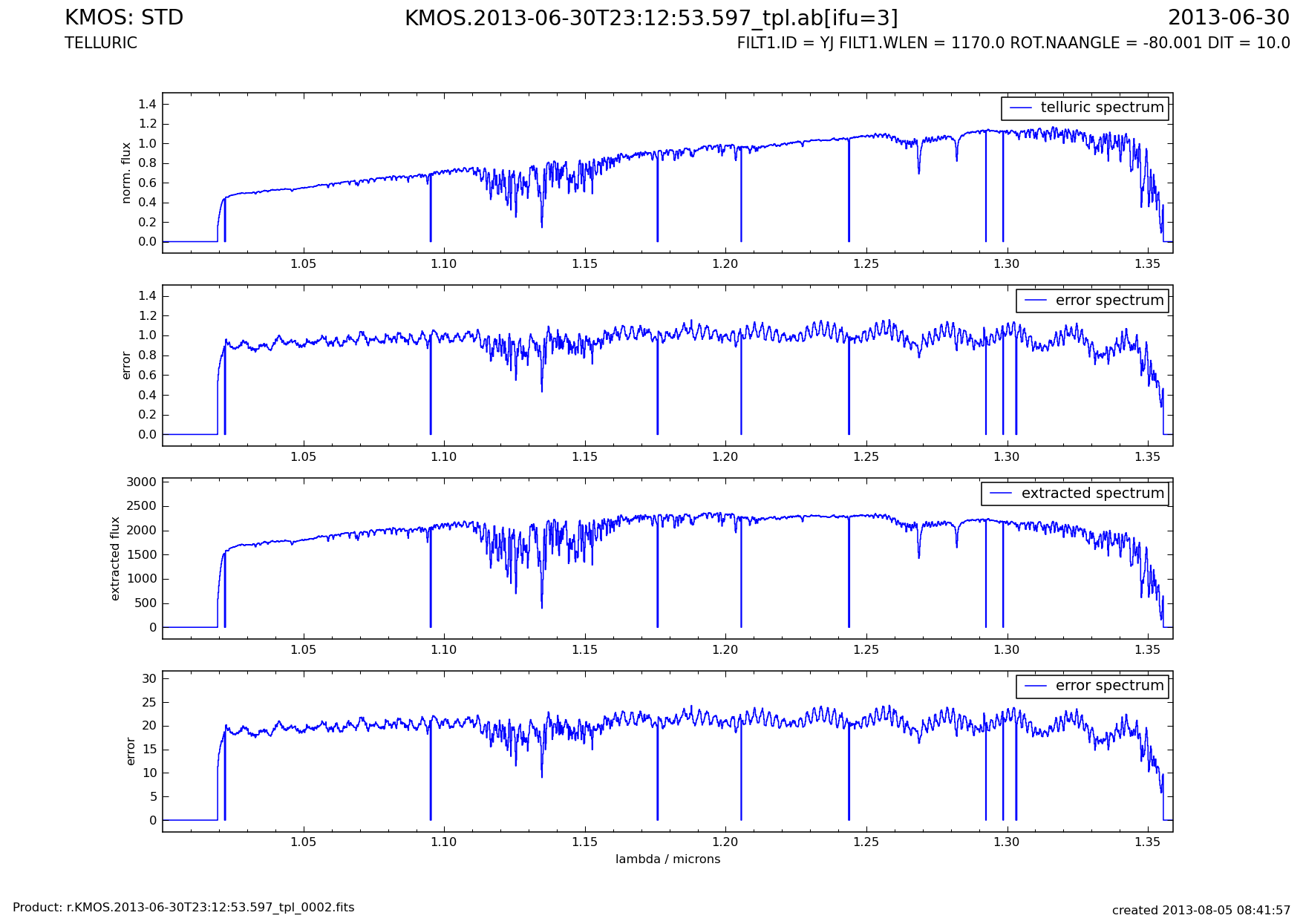
Task: Click the tpl.ab[ifu=3] file name title
Action: point(651,19)
